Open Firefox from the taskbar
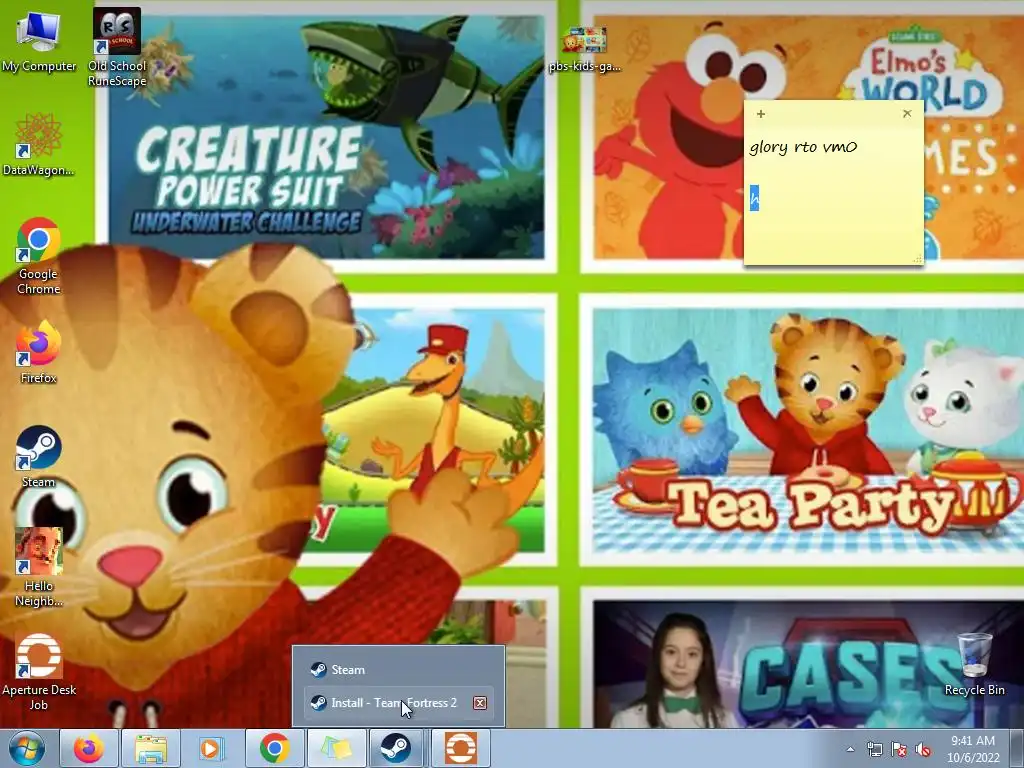Image resolution: width=1024 pixels, height=768 pixels. click(89, 748)
